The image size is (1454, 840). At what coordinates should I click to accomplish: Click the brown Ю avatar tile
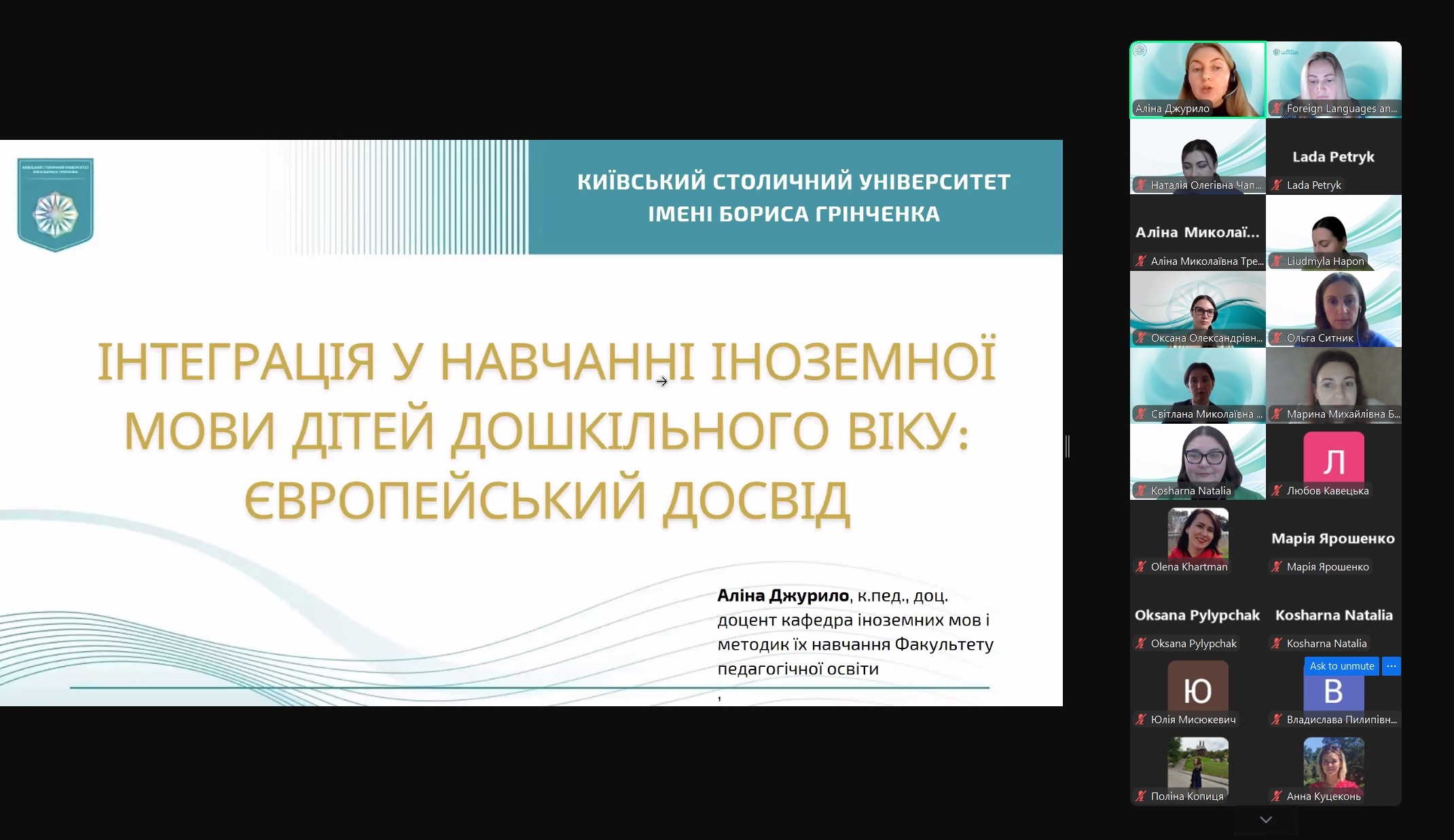1197,686
